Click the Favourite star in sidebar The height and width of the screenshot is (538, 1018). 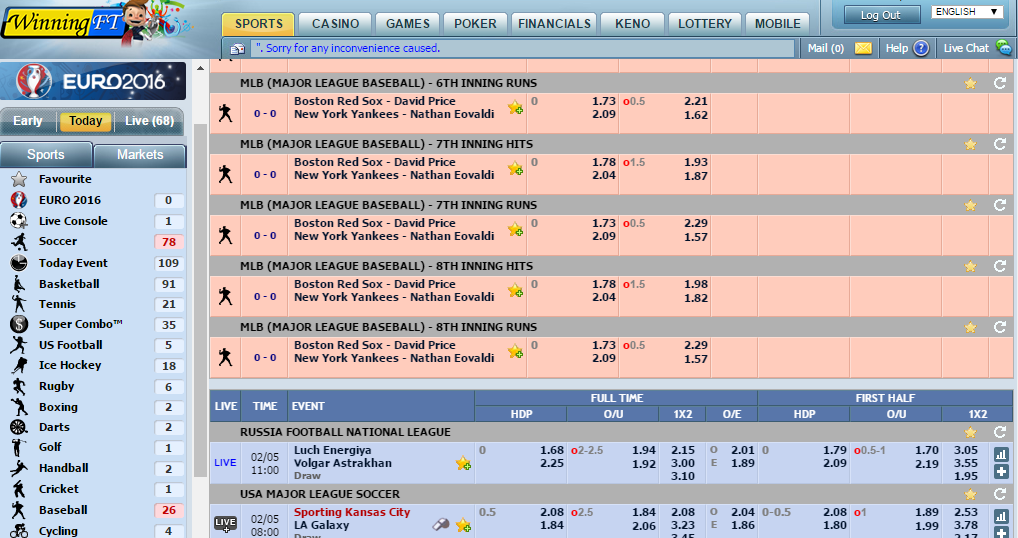pyautogui.click(x=19, y=179)
